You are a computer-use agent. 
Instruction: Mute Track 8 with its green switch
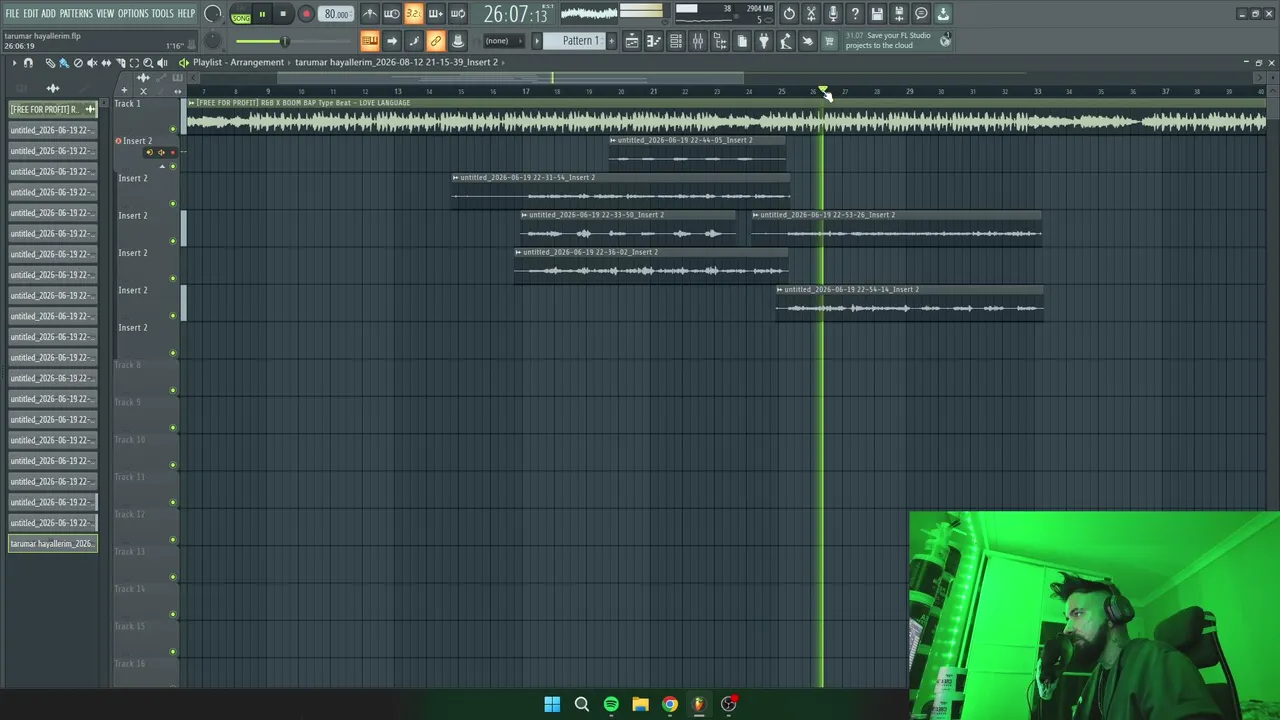(x=173, y=390)
